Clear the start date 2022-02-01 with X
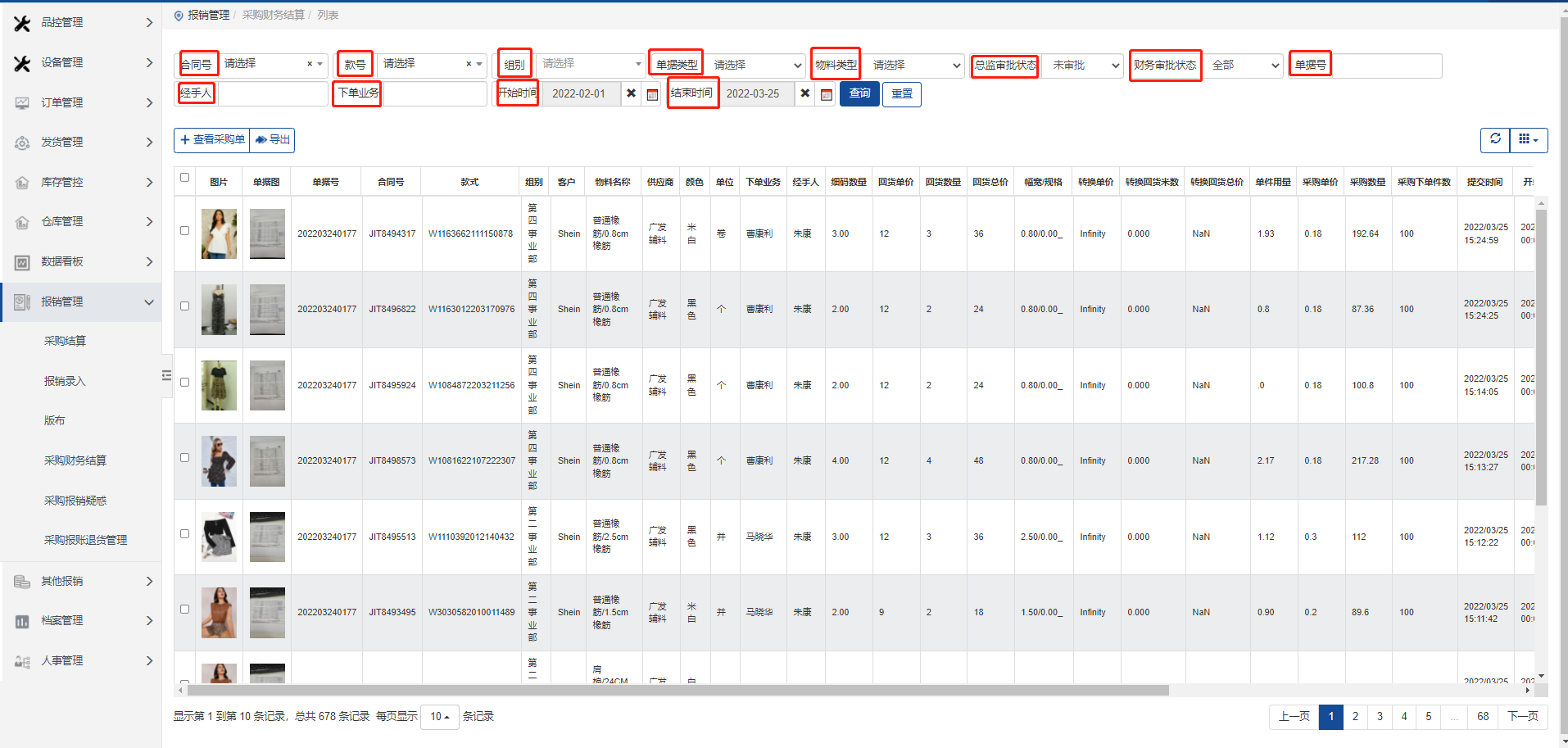This screenshot has width=1568, height=748. click(x=631, y=93)
